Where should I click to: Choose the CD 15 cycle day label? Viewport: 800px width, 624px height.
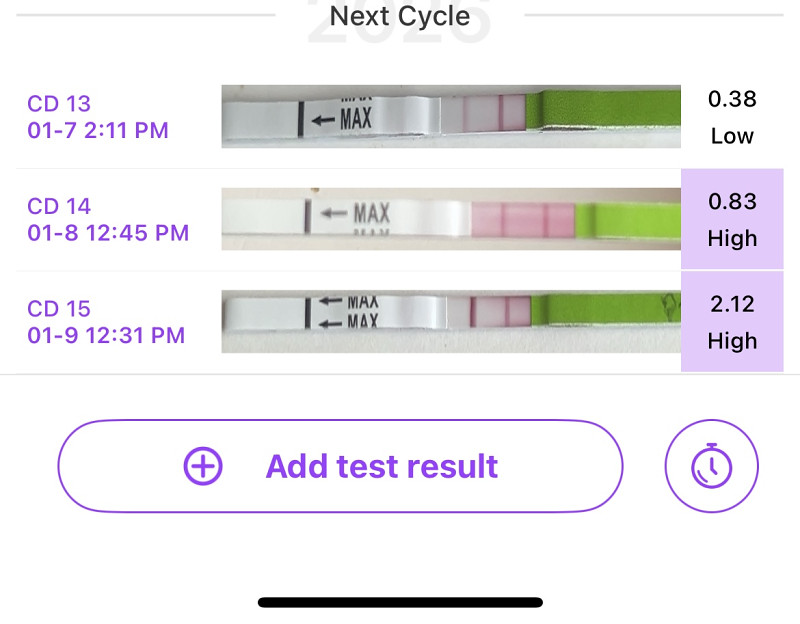pyautogui.click(x=59, y=308)
